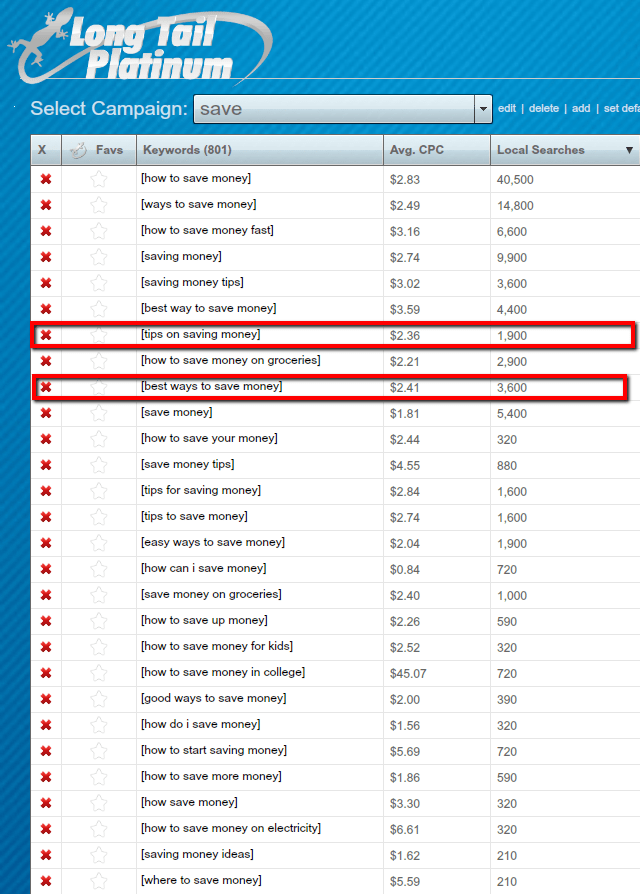
Task: Favorite [how to save more money] star
Action: point(99,777)
